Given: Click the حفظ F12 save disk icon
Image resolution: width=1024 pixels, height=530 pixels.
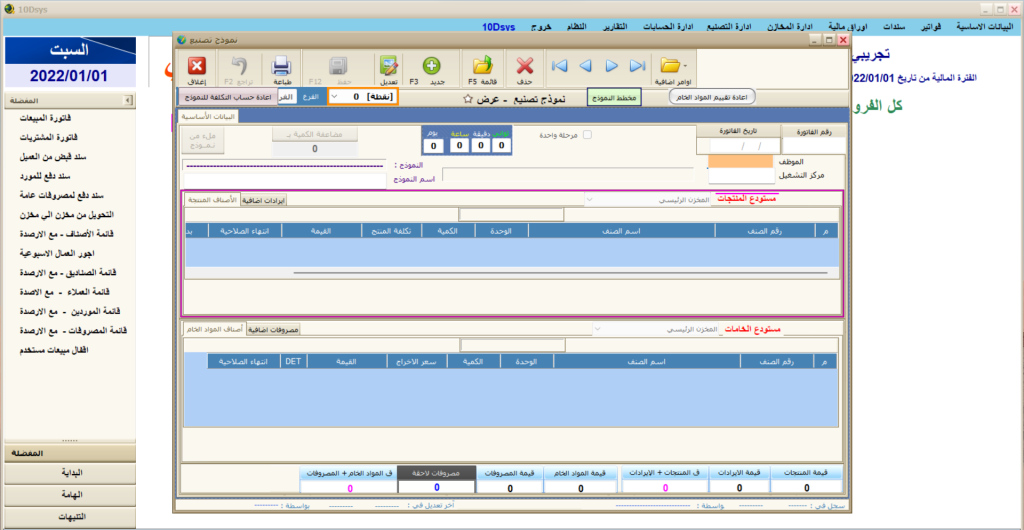Looking at the screenshot, I should (x=338, y=65).
